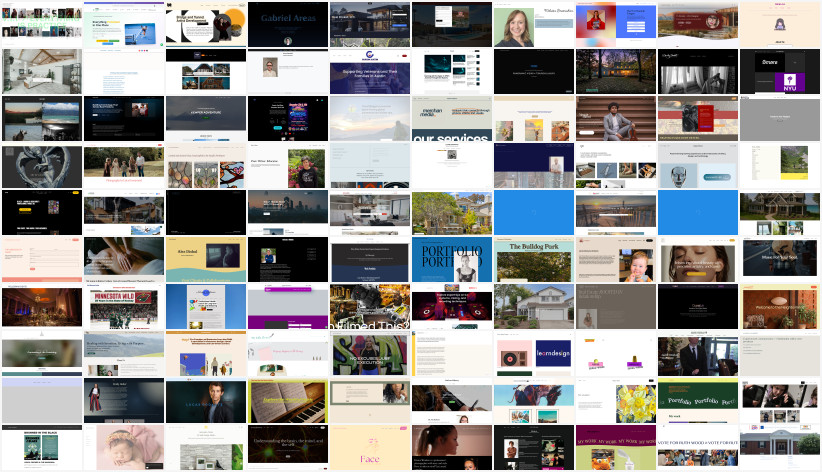
Task: Open the 'Minnesota Wild' hockey thumbnail
Action: (124, 307)
